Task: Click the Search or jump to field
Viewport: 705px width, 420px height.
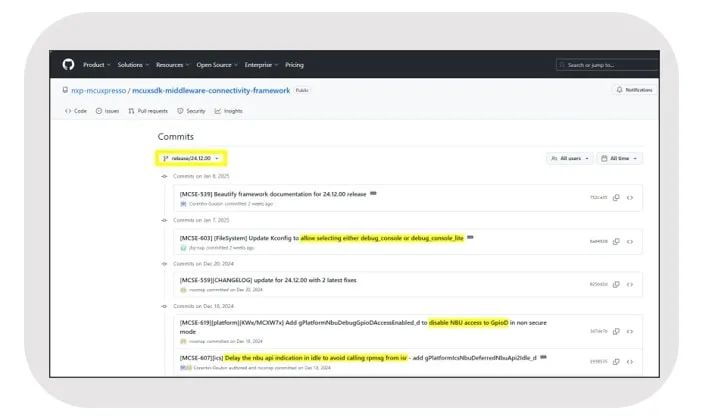Action: coord(607,65)
